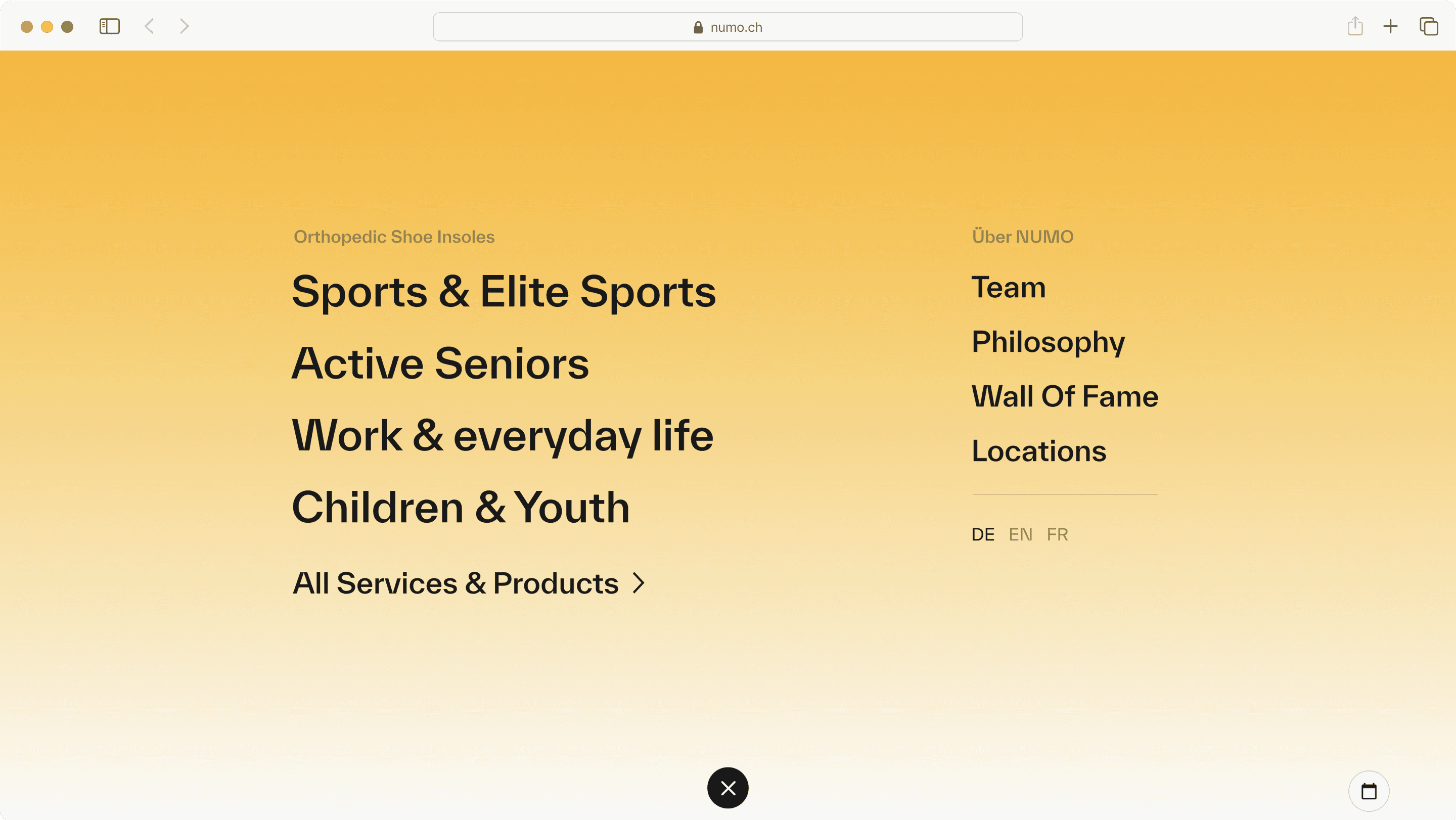Click the lock icon in address bar

pyautogui.click(x=698, y=28)
